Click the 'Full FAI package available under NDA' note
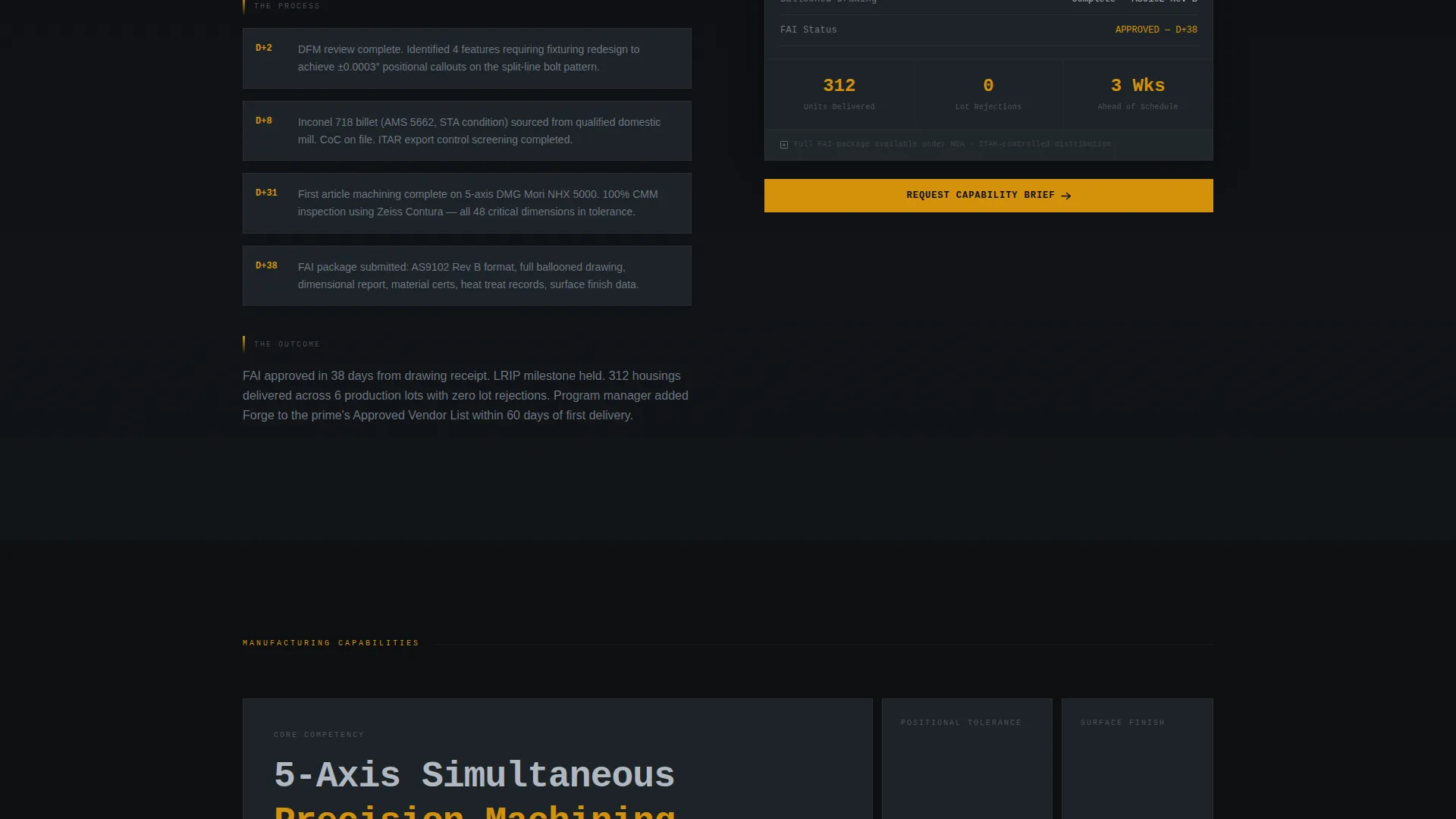The height and width of the screenshot is (819, 1456). (x=952, y=144)
